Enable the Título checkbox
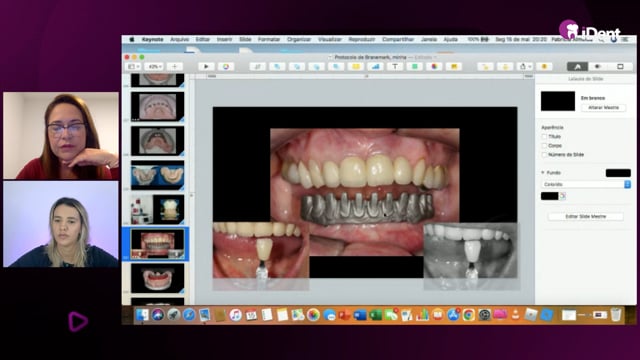Screen dimensions: 640x360 (x=544, y=137)
